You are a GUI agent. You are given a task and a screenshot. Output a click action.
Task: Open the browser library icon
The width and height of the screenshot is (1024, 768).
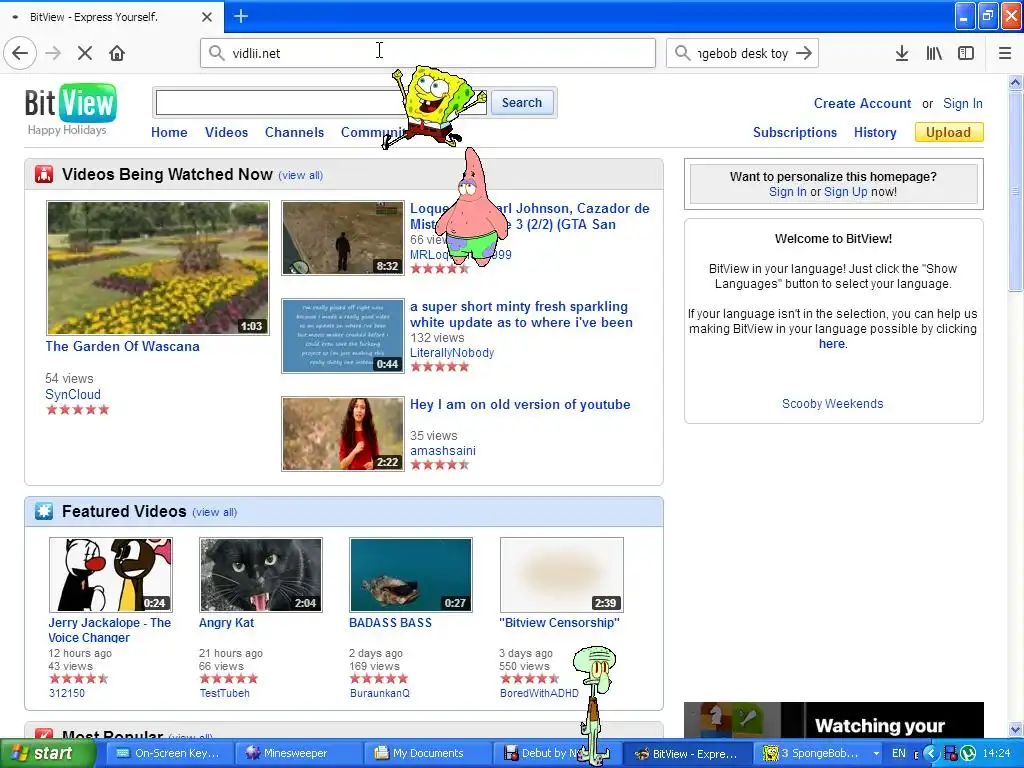(934, 53)
